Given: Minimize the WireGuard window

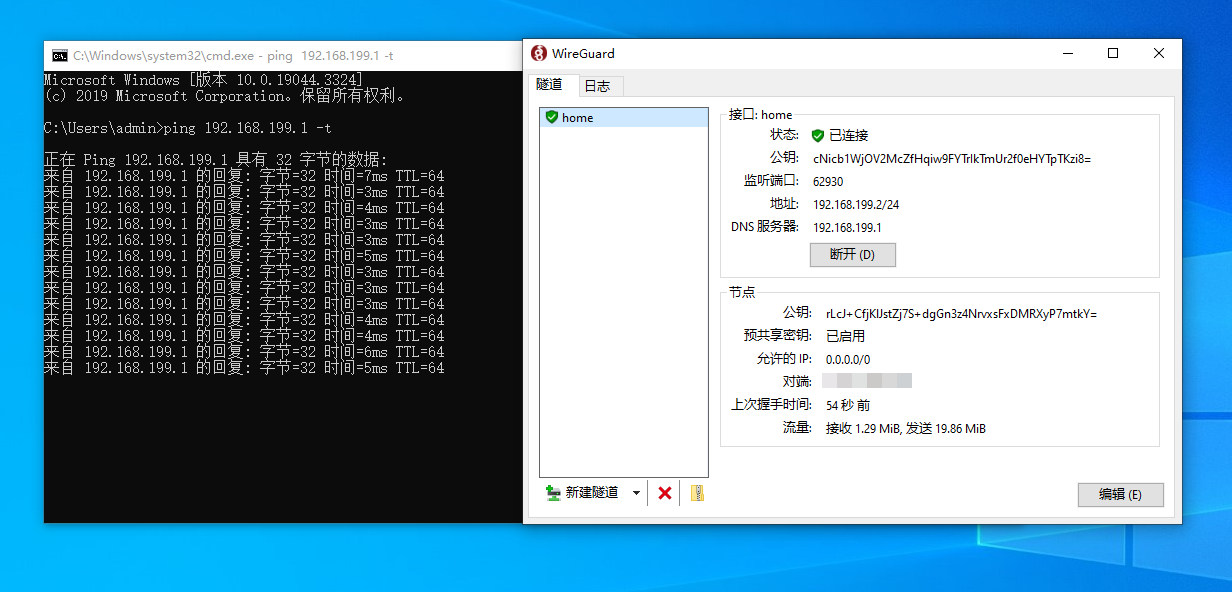Looking at the screenshot, I should [1067, 54].
